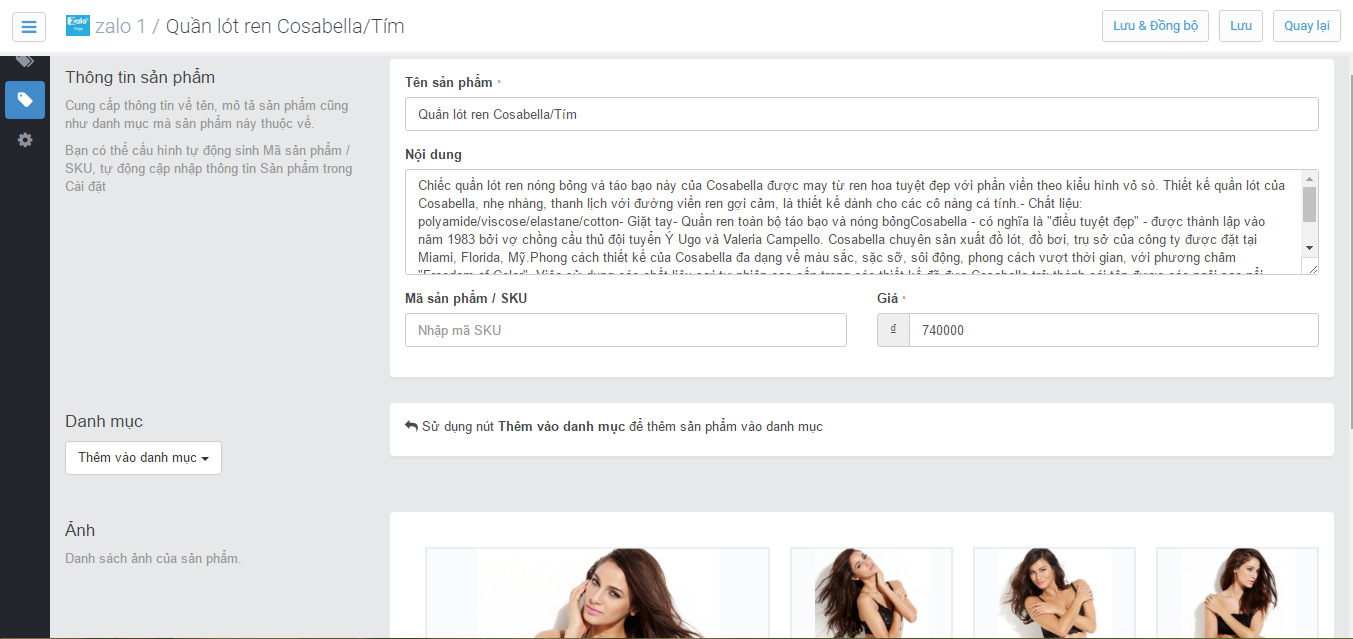The height and width of the screenshot is (639, 1353).
Task: Click the Zalo page logo icon
Action: click(x=77, y=26)
